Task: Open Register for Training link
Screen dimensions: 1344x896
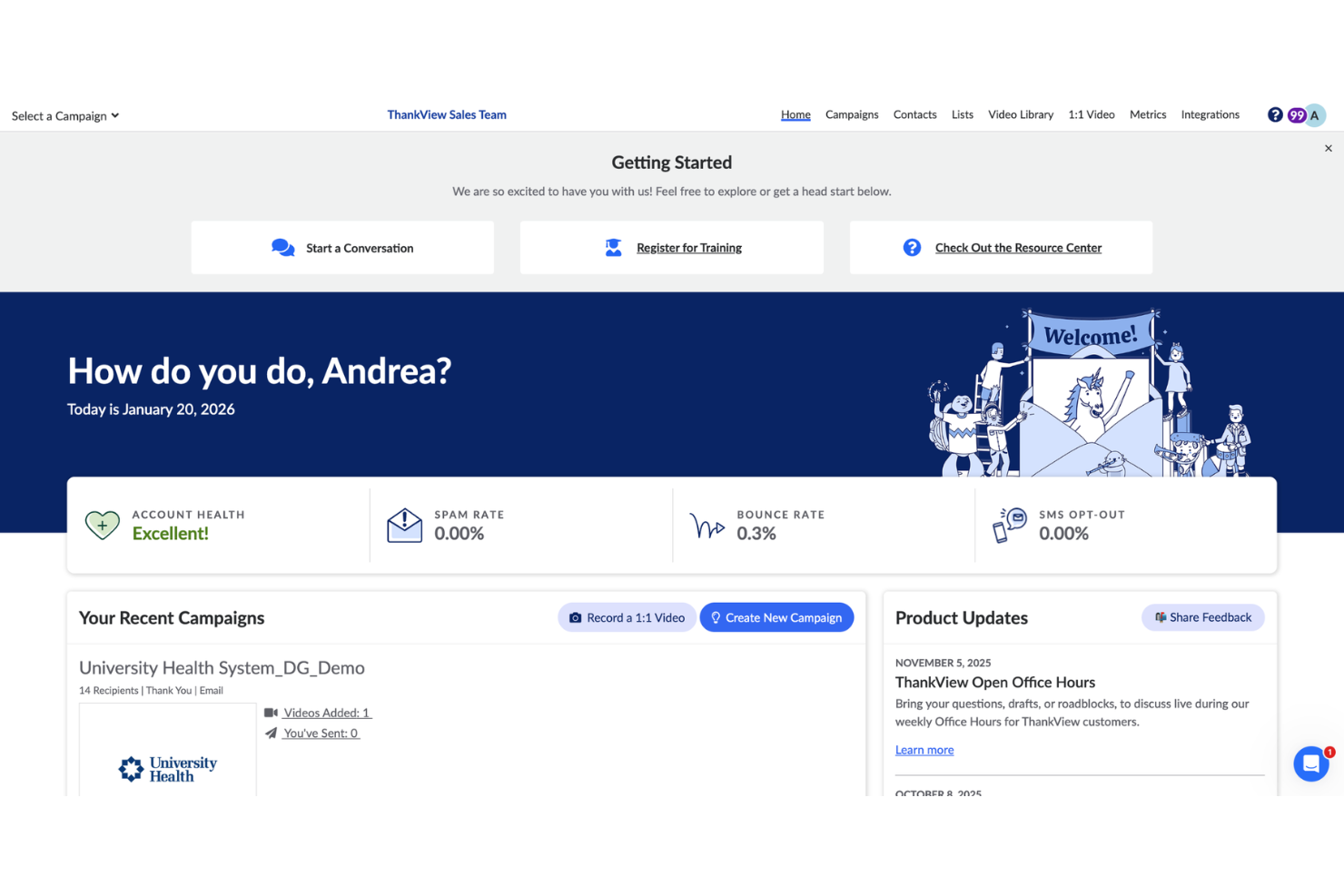Action: pos(689,248)
